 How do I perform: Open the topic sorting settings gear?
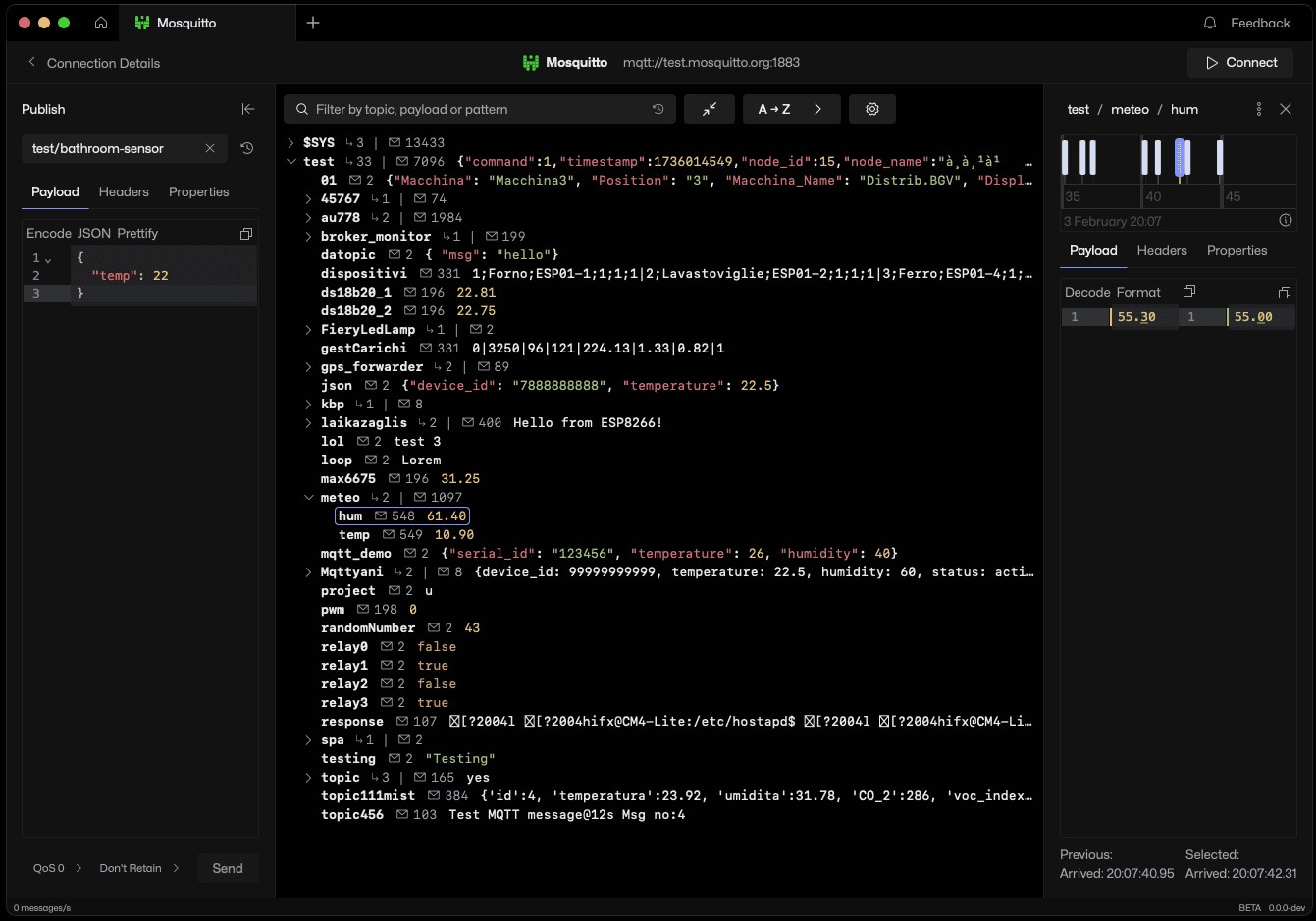click(871, 109)
